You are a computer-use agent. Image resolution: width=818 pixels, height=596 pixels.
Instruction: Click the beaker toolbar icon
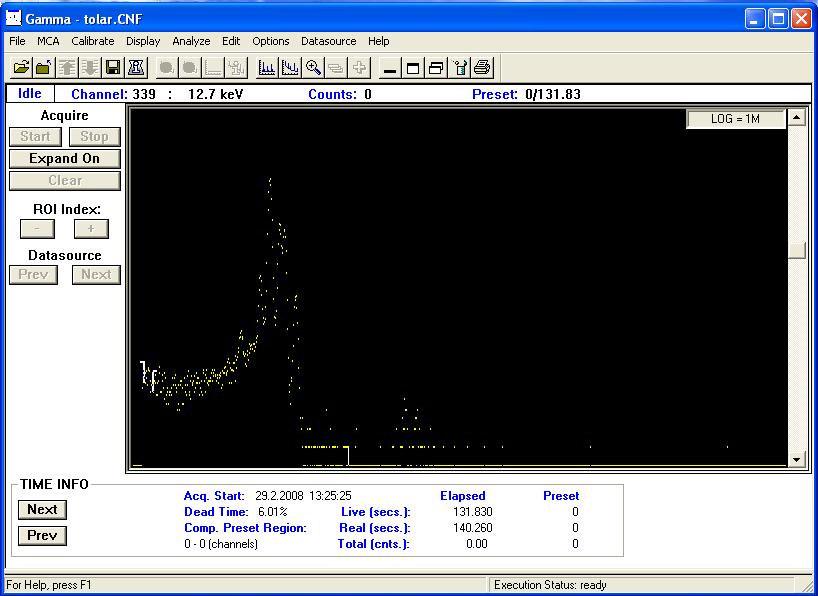point(459,68)
